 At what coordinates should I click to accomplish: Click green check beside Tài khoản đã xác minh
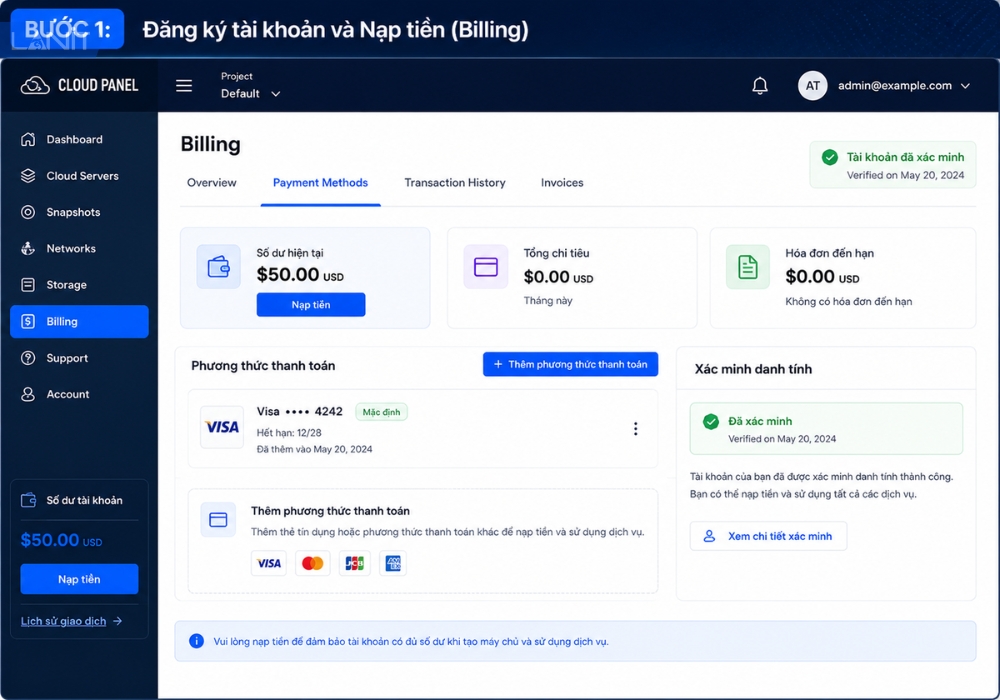(x=830, y=157)
